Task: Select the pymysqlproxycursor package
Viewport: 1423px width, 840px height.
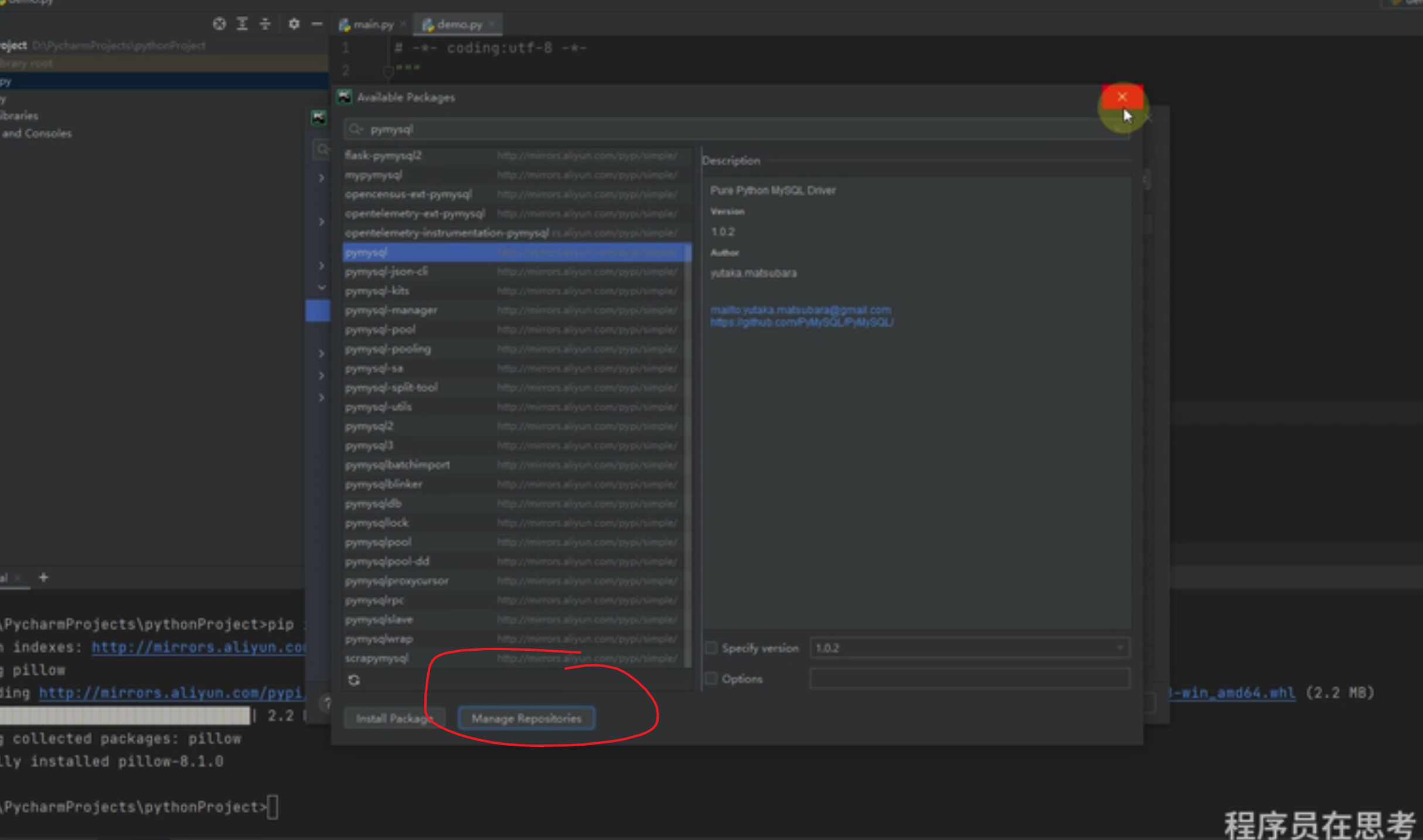Action: [513, 581]
